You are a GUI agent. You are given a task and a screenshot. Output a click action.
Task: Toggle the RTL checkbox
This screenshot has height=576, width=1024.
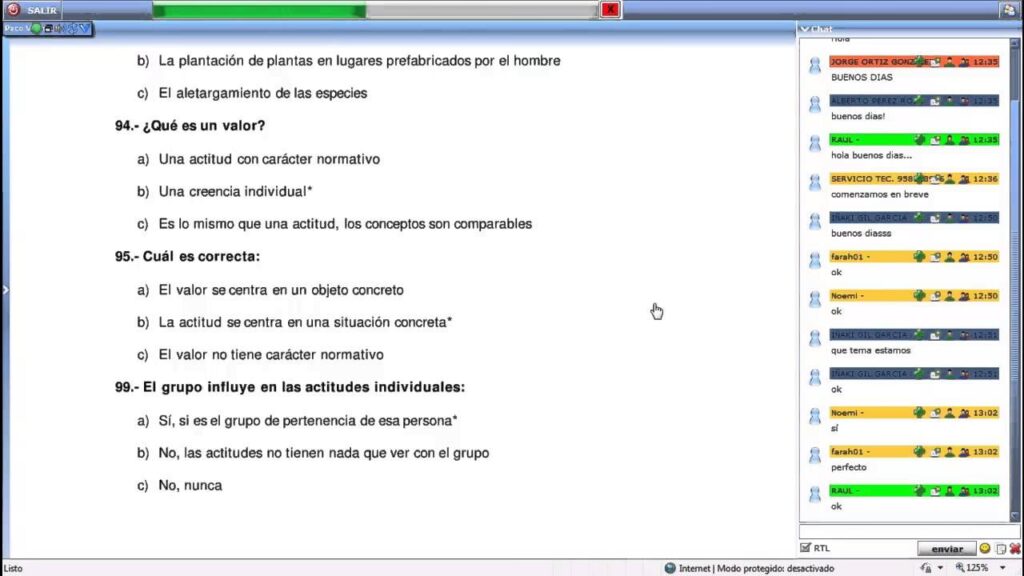806,548
